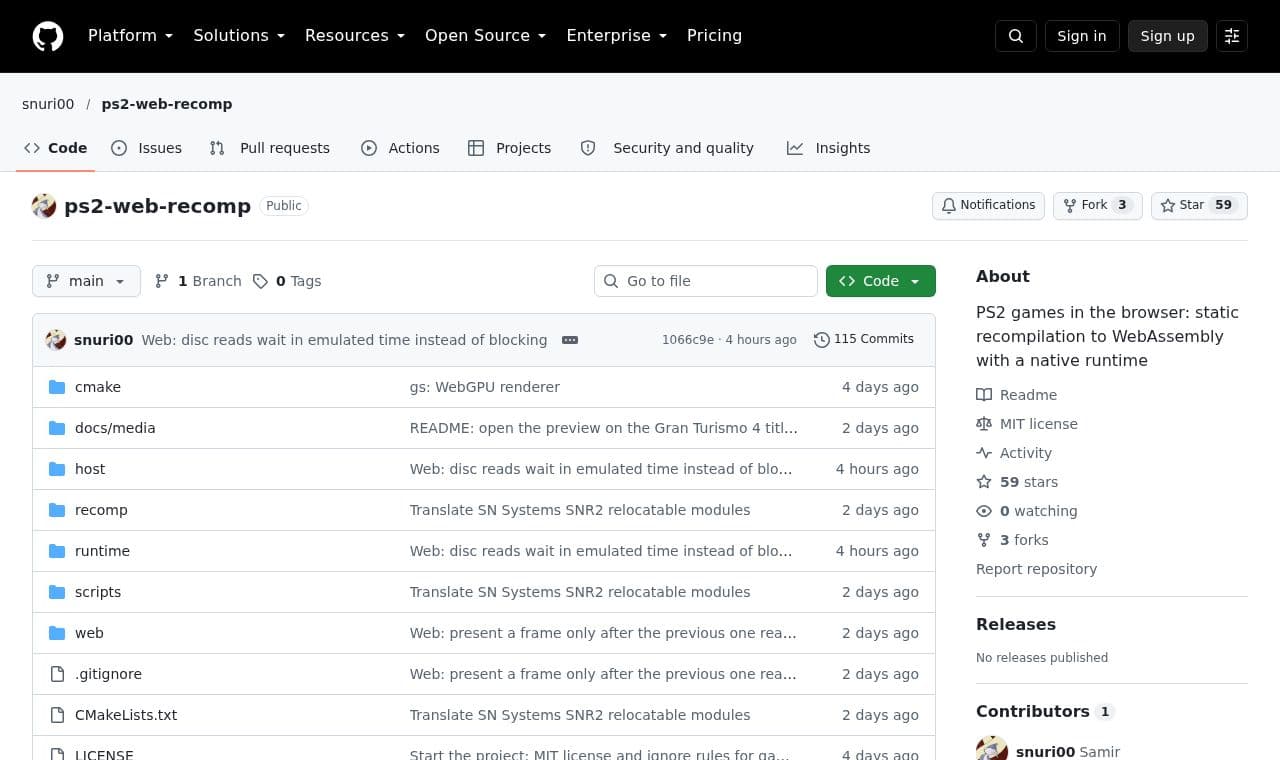The image size is (1280, 760).
Task: Click the folder icon next to scripts
Action: [57, 592]
